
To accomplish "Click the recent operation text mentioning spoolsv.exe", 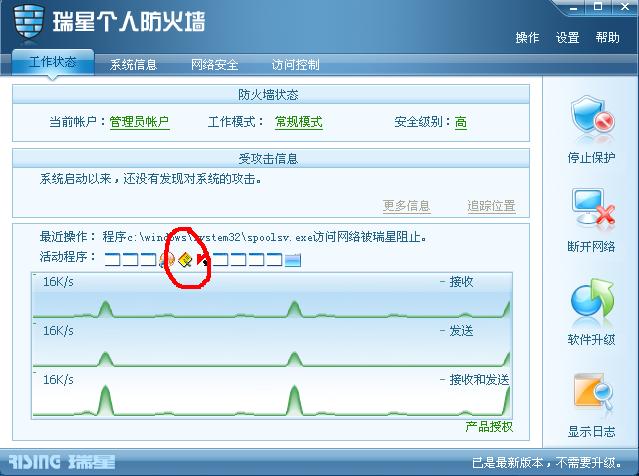I will (x=264, y=237).
